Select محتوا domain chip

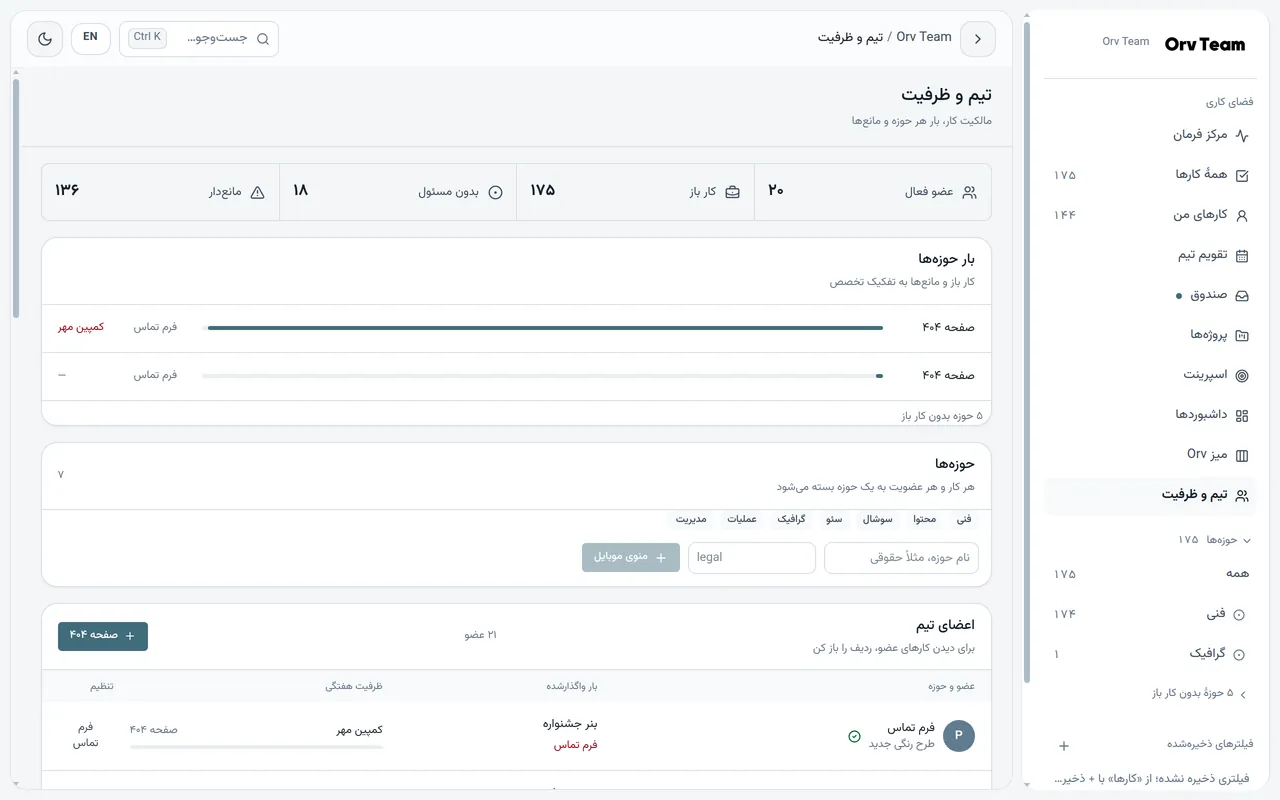point(925,519)
